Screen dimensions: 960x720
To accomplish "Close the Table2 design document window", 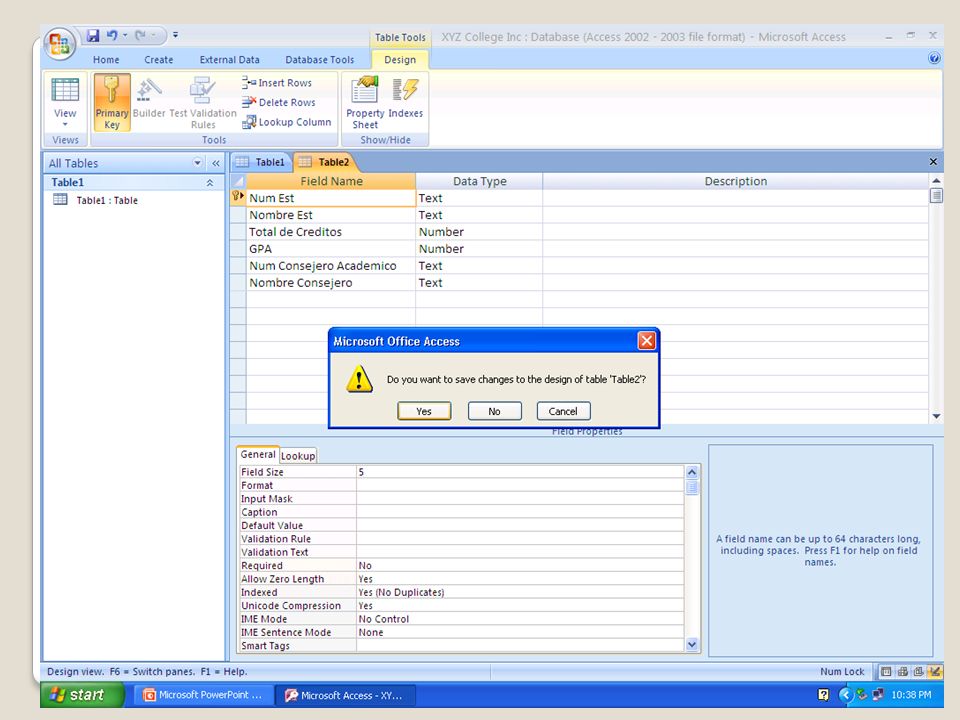I will [x=933, y=162].
